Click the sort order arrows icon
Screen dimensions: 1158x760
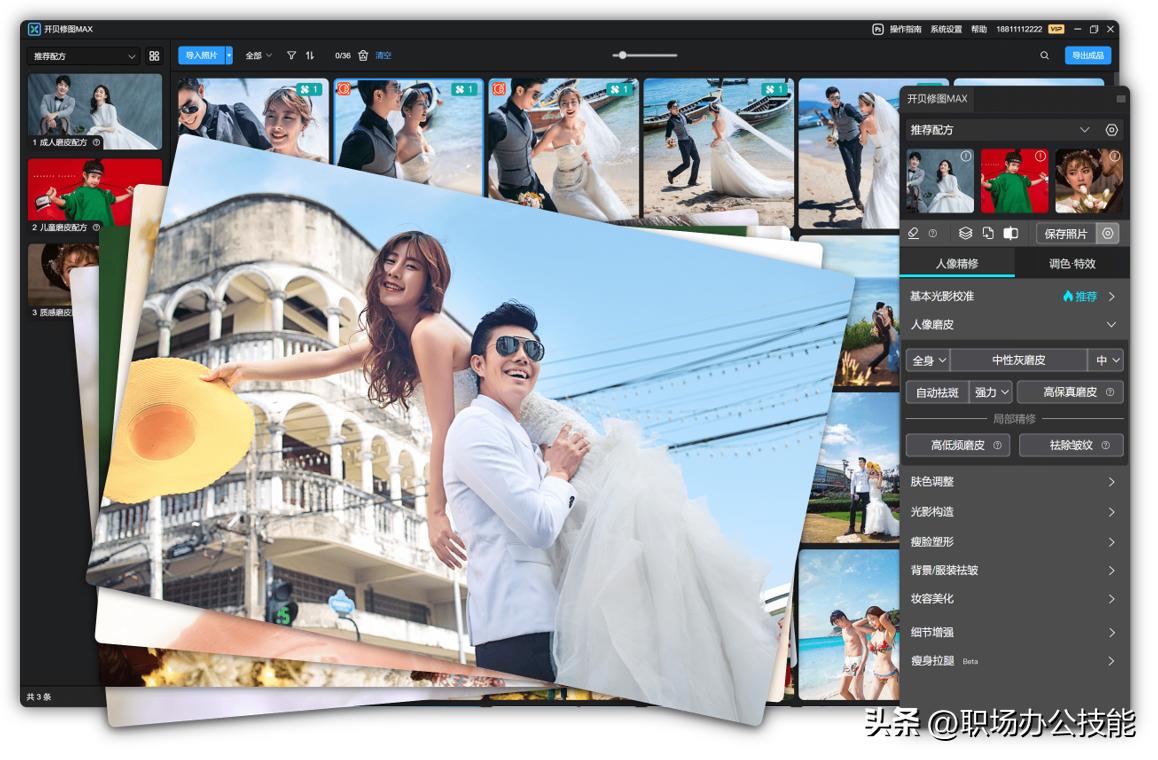click(310, 56)
